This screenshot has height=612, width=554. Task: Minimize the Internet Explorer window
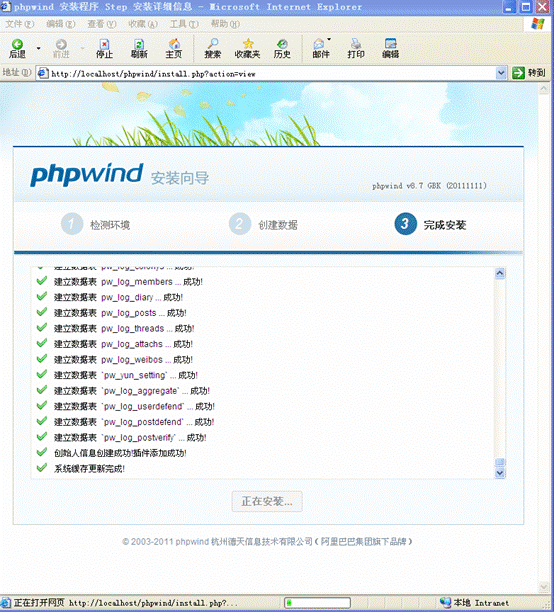[x=509, y=7]
